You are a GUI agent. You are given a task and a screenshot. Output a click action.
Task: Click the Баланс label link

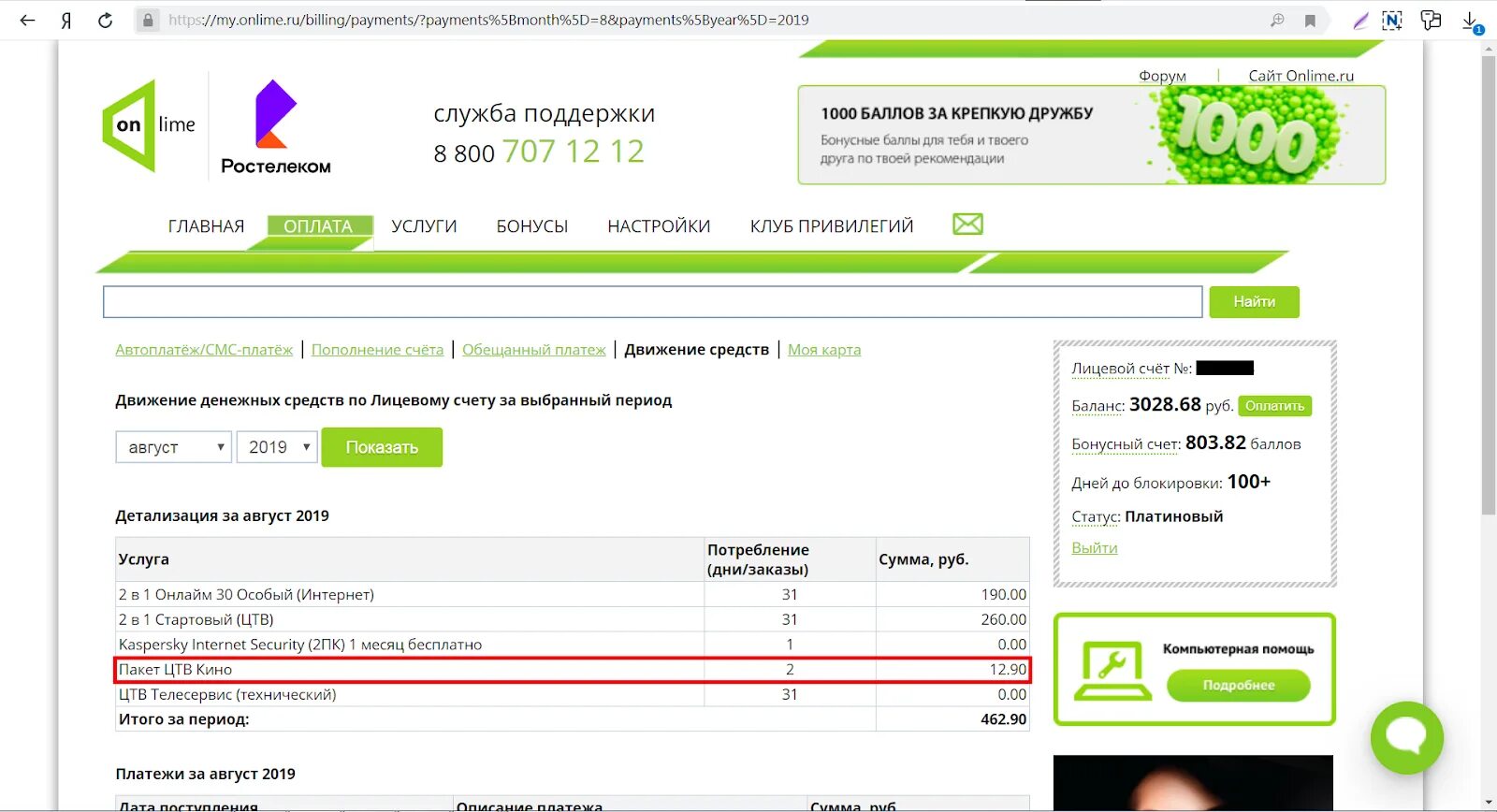(1097, 406)
